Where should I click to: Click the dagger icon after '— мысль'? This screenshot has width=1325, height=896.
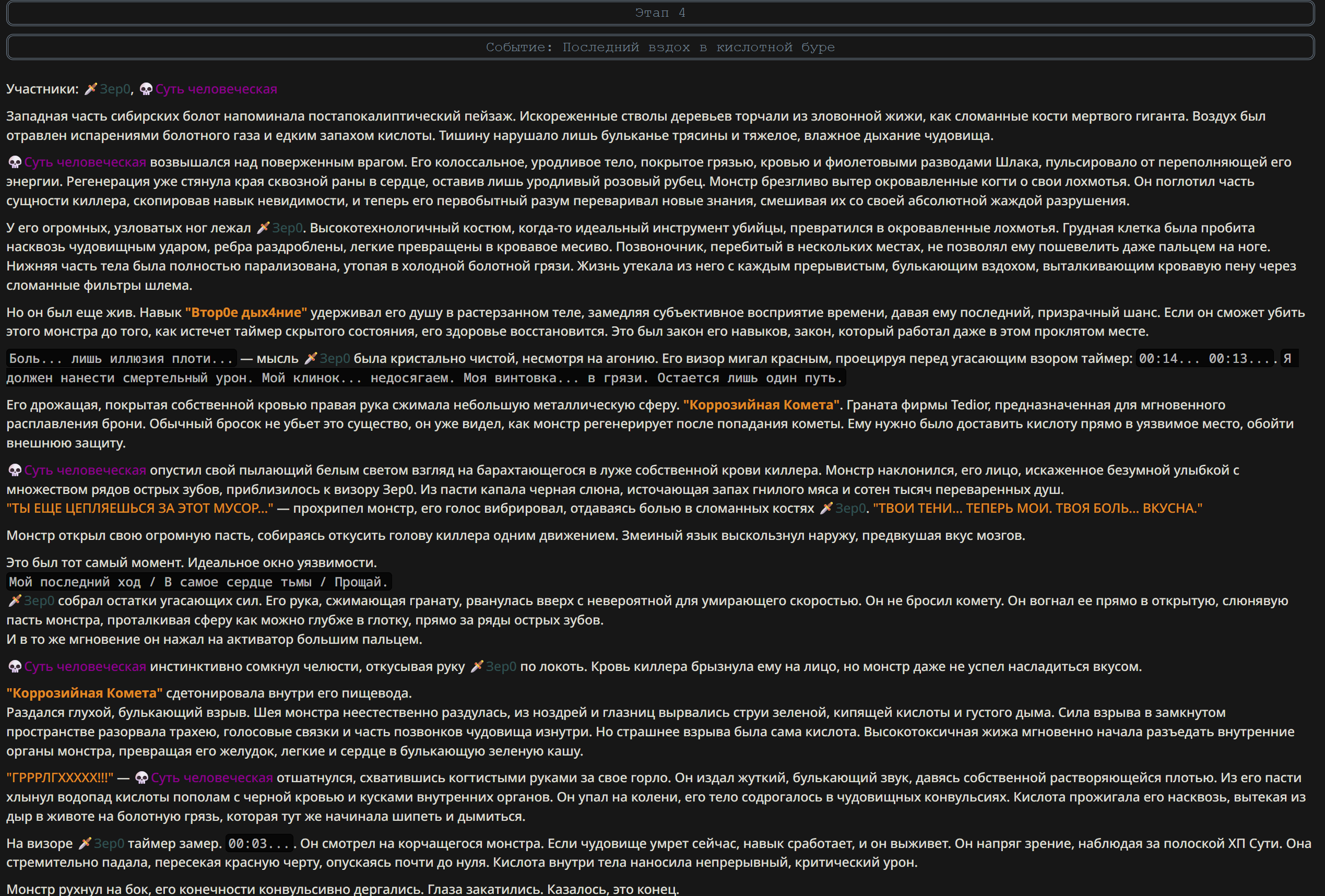[310, 359]
